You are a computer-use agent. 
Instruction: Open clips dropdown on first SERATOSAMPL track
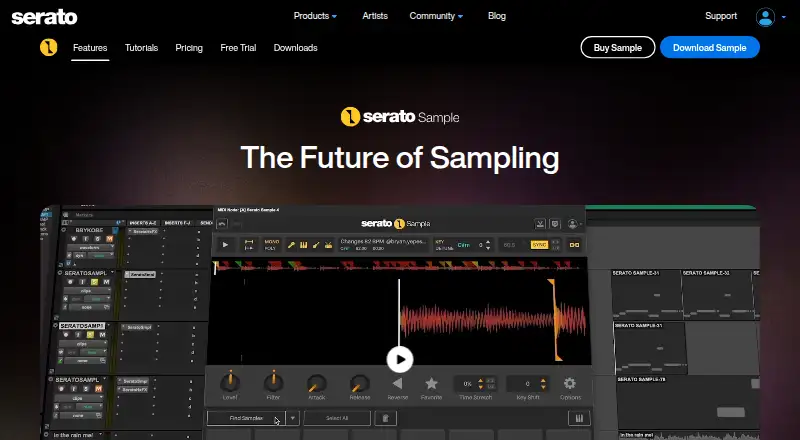click(x=87, y=290)
